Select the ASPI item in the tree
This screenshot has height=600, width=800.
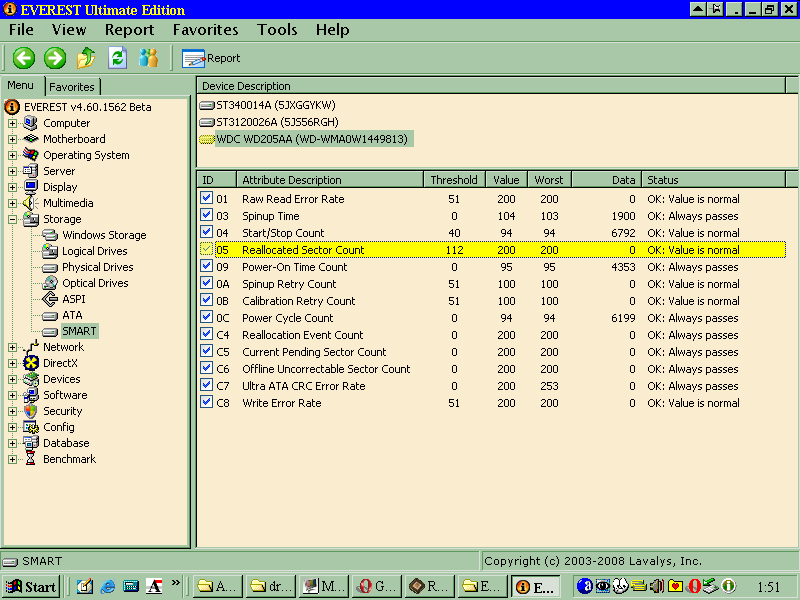tap(74, 299)
